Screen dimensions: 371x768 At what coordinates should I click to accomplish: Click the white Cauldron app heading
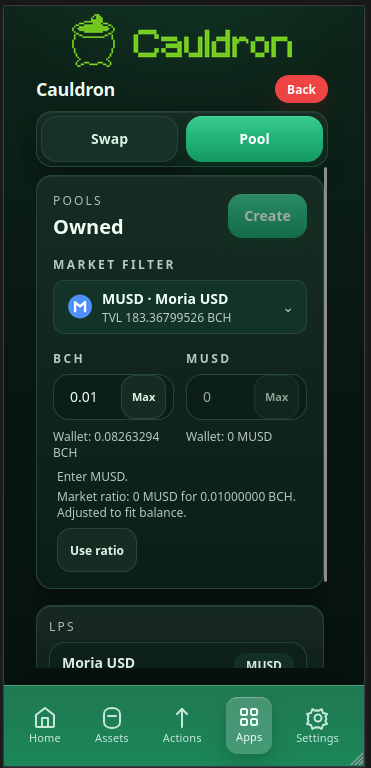pyautogui.click(x=75, y=90)
